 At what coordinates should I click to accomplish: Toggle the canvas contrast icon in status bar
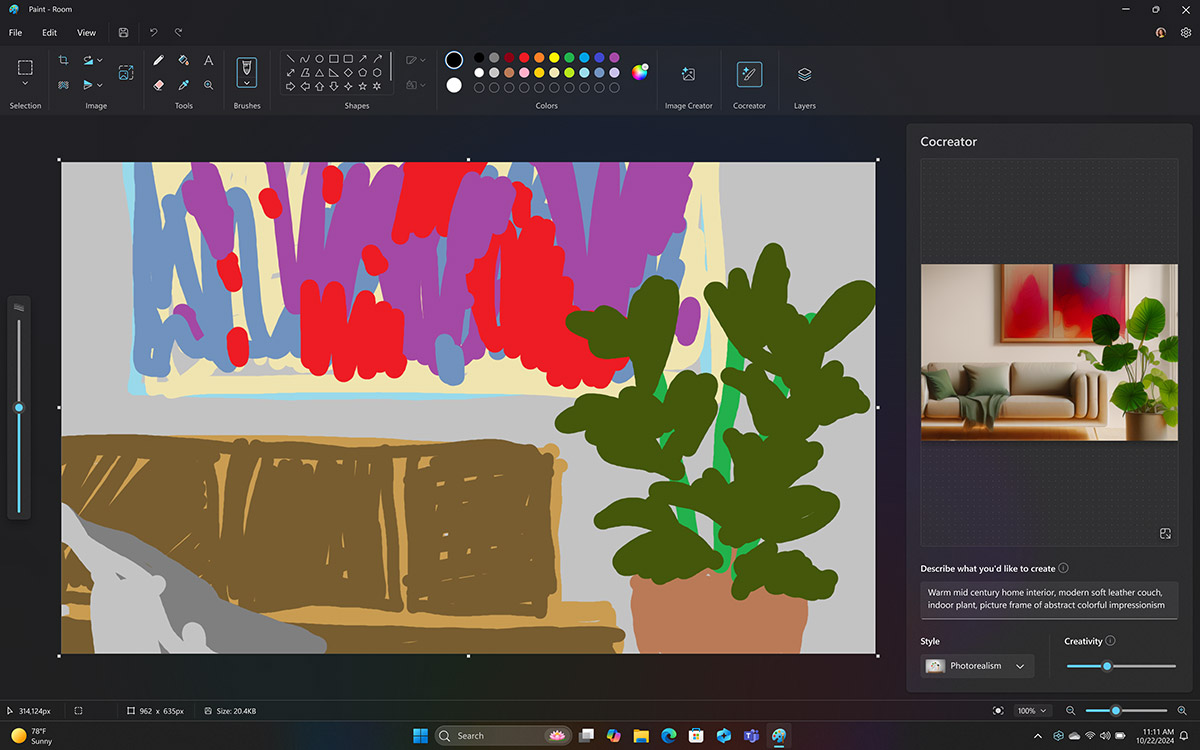[997, 710]
